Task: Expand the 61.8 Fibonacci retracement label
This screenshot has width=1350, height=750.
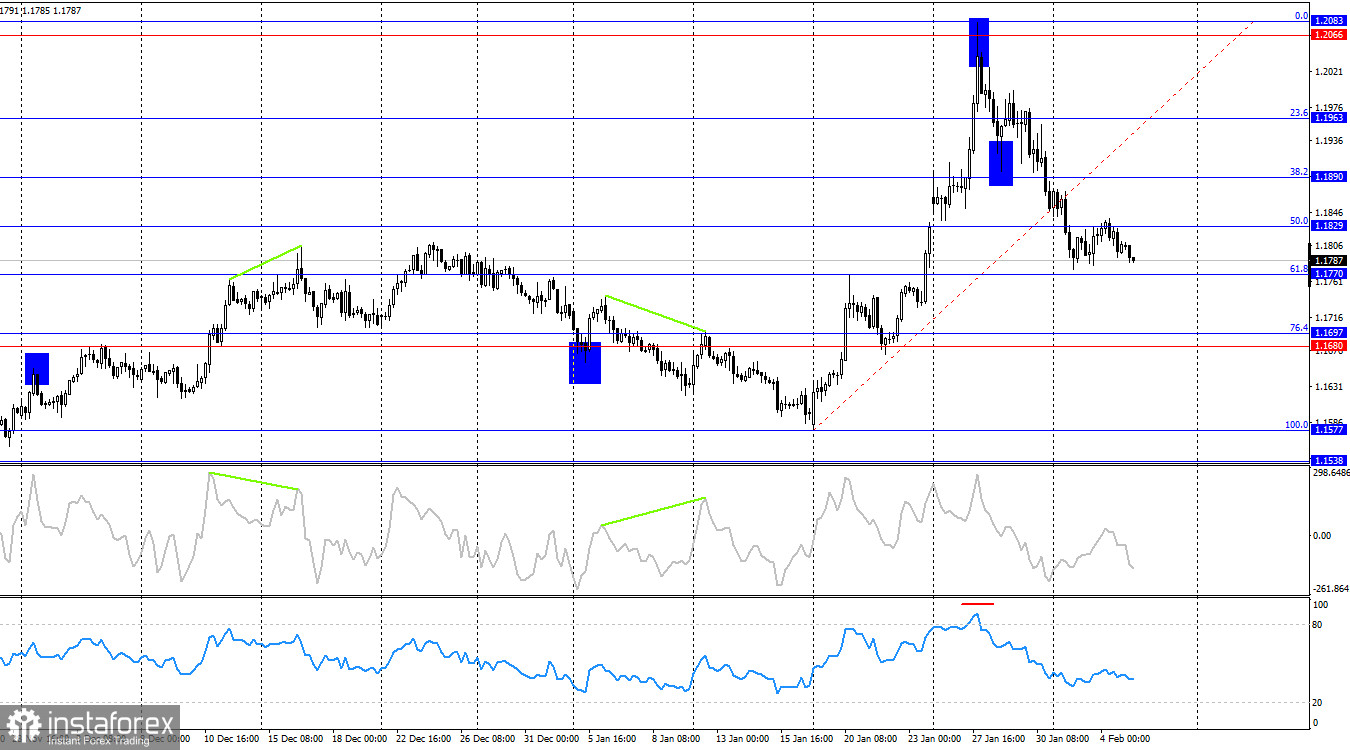Action: [x=1301, y=268]
